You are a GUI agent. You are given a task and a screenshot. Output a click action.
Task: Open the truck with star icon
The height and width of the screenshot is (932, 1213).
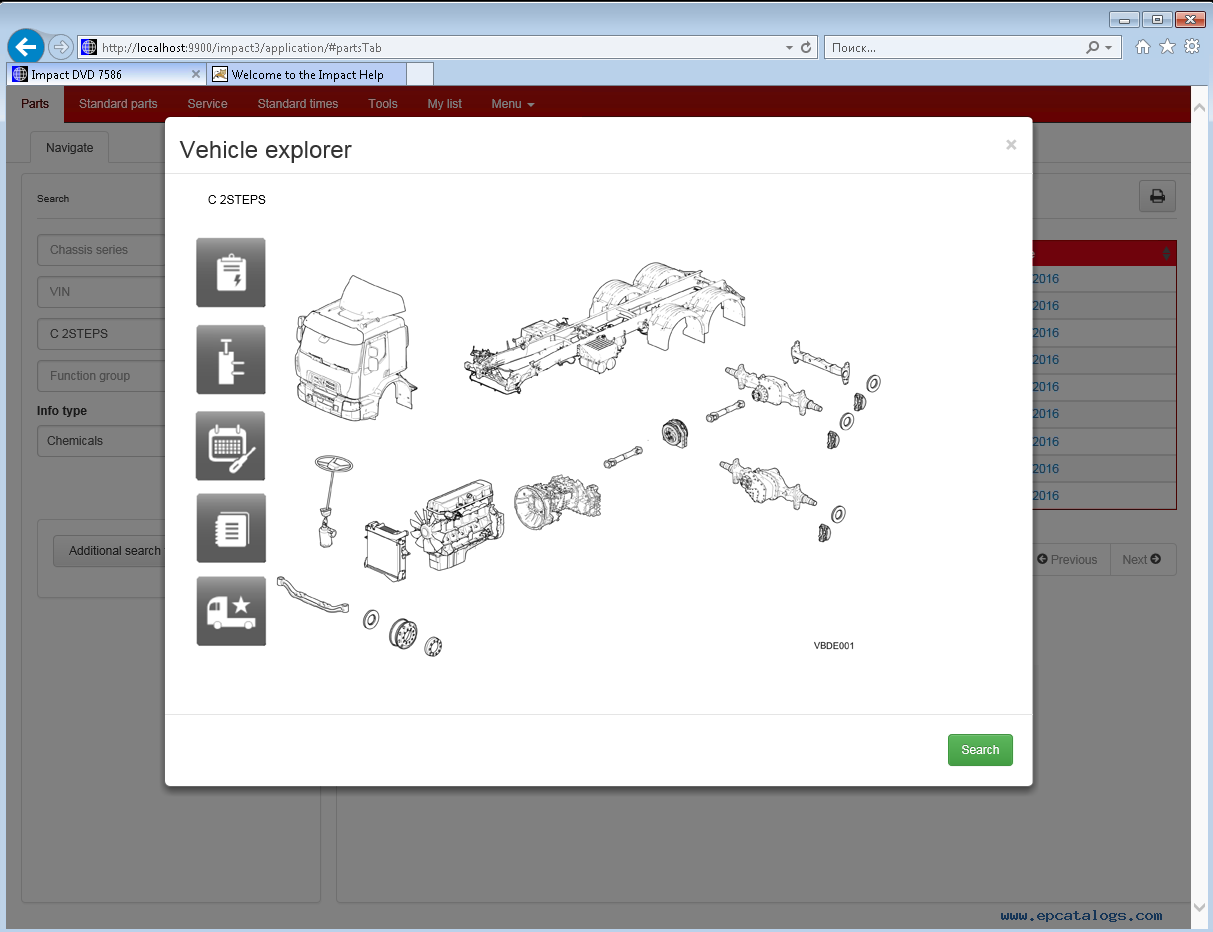(x=231, y=611)
